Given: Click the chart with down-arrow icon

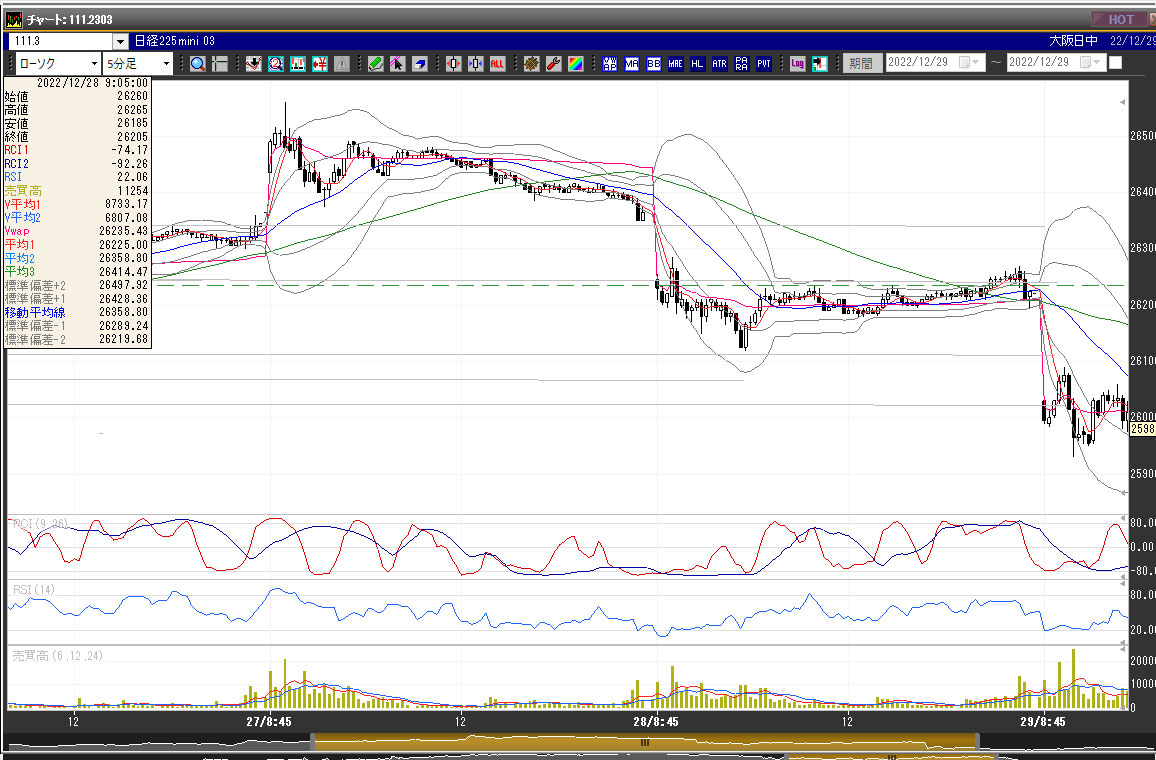Looking at the screenshot, I should (254, 64).
